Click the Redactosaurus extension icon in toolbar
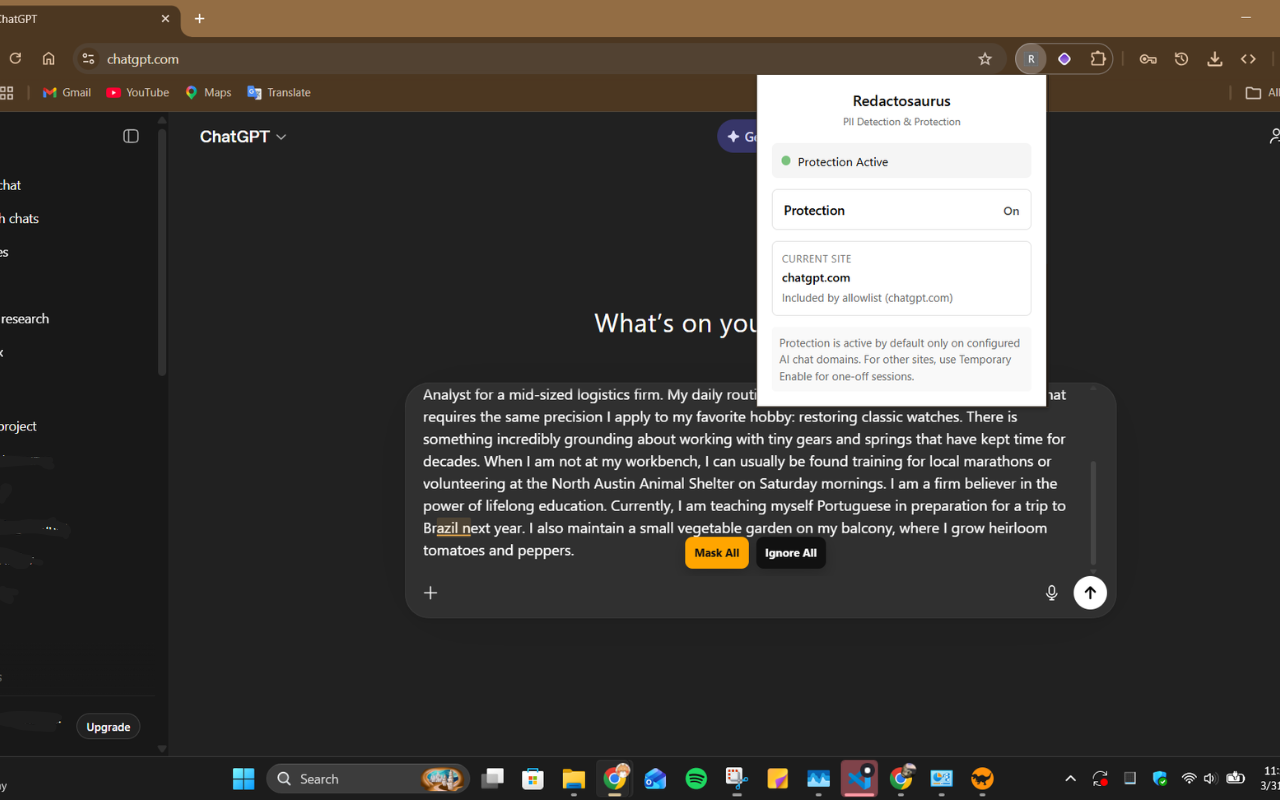 coord(1031,59)
